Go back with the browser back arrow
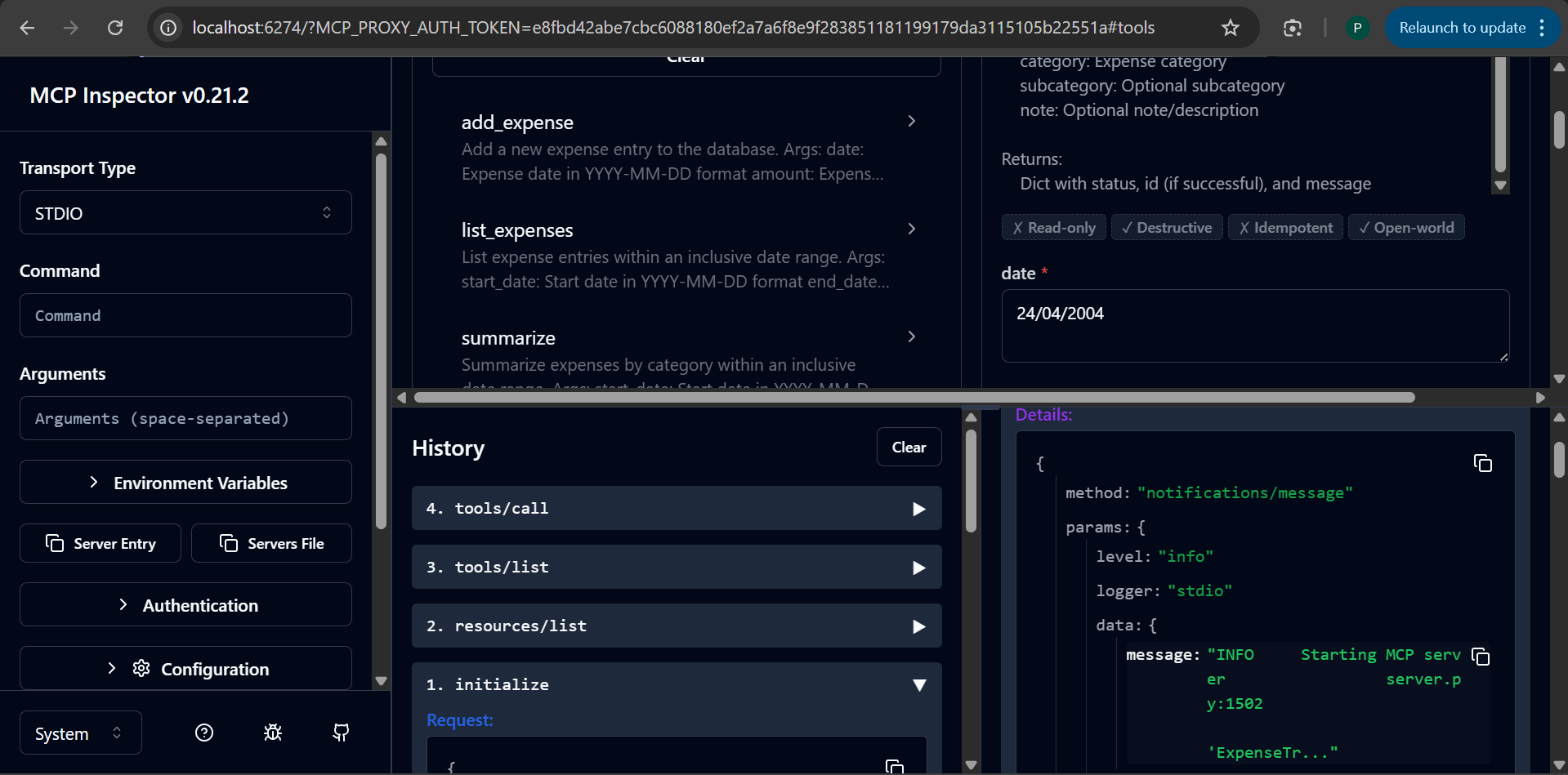Viewport: 1568px width, 775px height. (27, 28)
